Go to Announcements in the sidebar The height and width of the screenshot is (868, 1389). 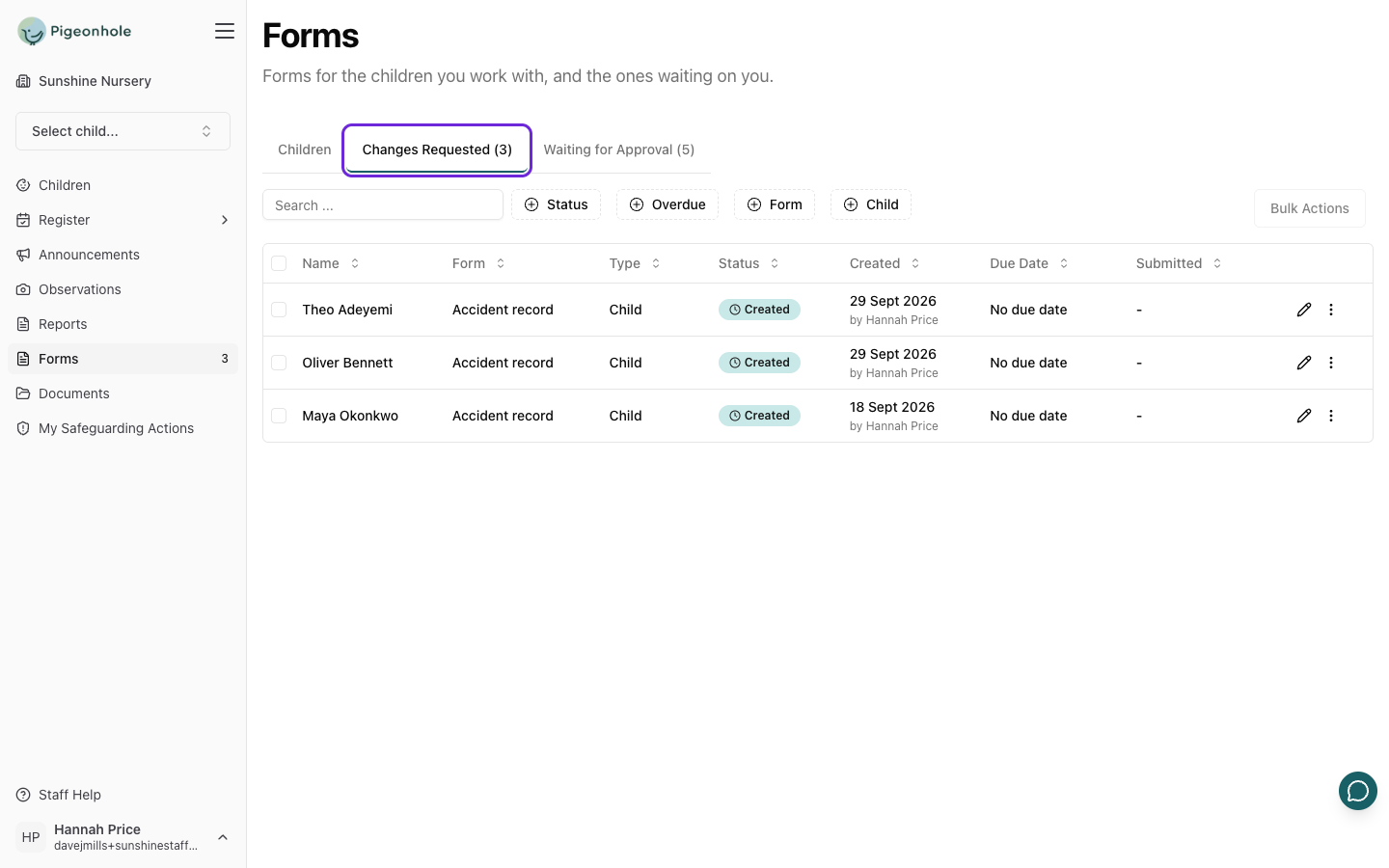point(123,255)
